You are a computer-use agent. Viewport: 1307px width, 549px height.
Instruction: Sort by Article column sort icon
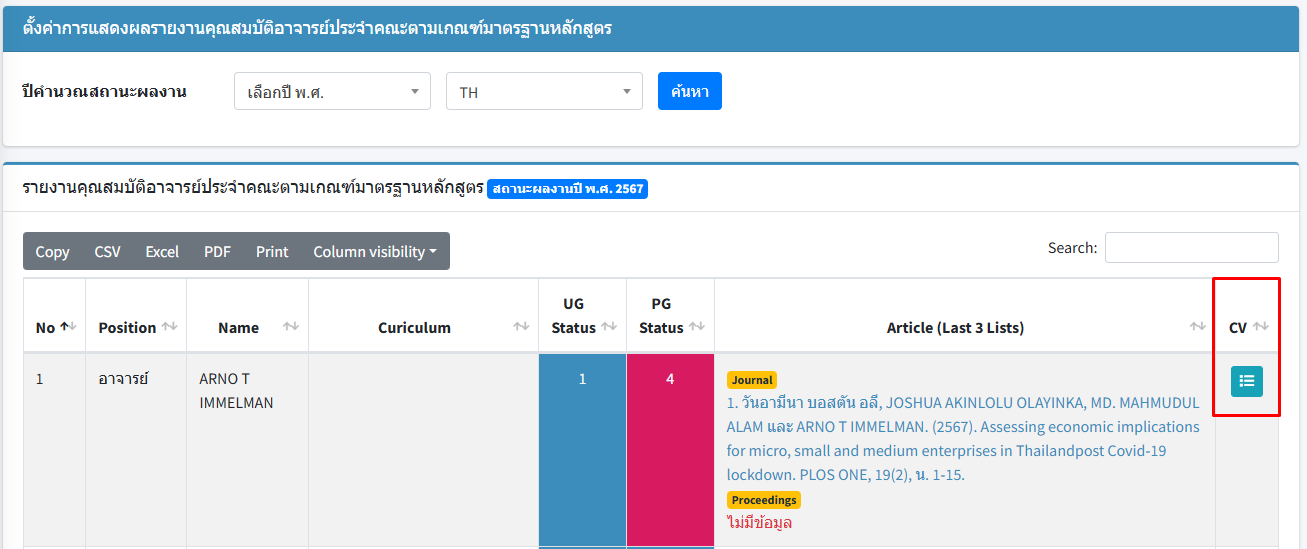(1197, 327)
